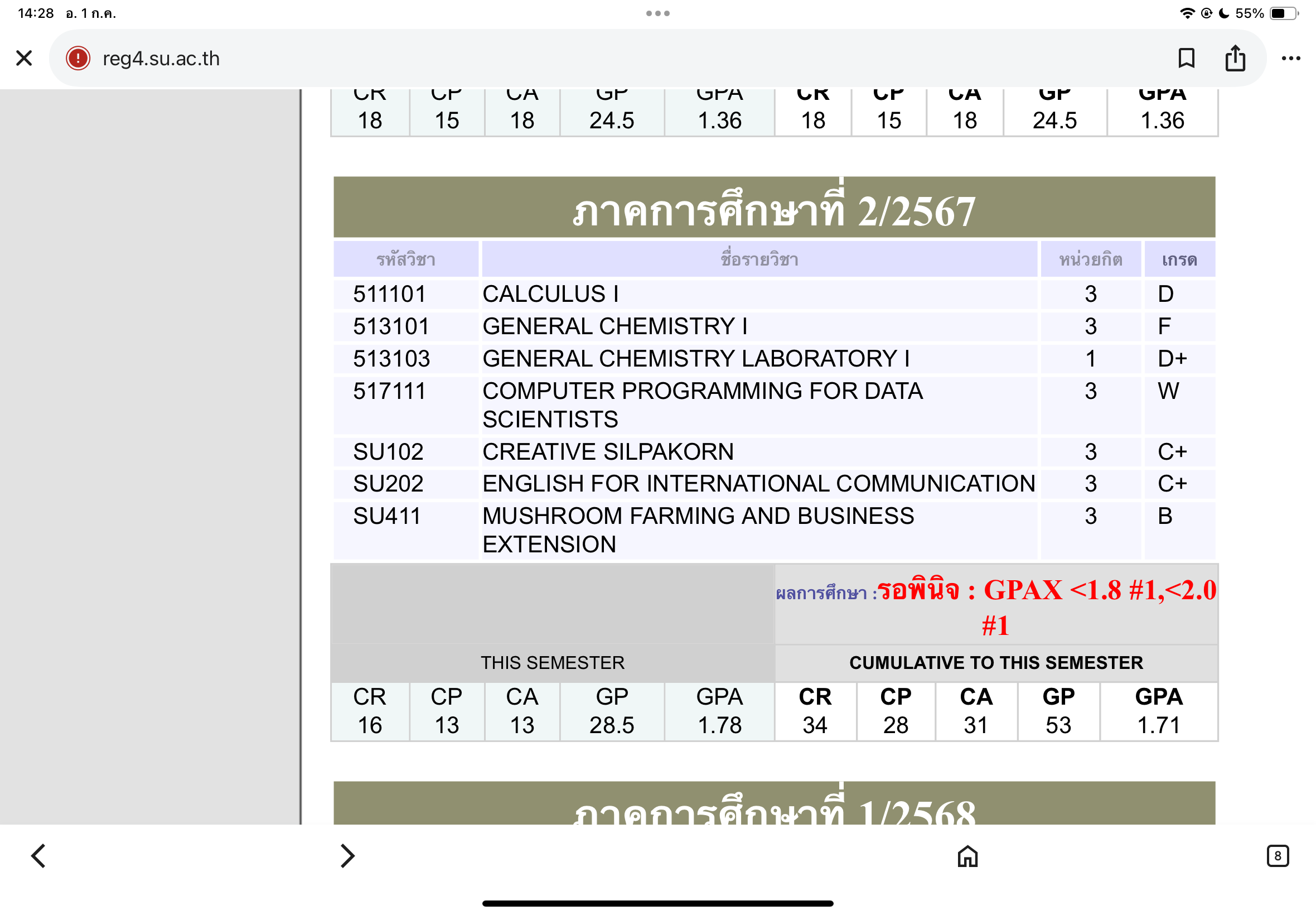This screenshot has width=1316, height=915.
Task: Select the CALCULUS I course row
Action: click(x=550, y=294)
